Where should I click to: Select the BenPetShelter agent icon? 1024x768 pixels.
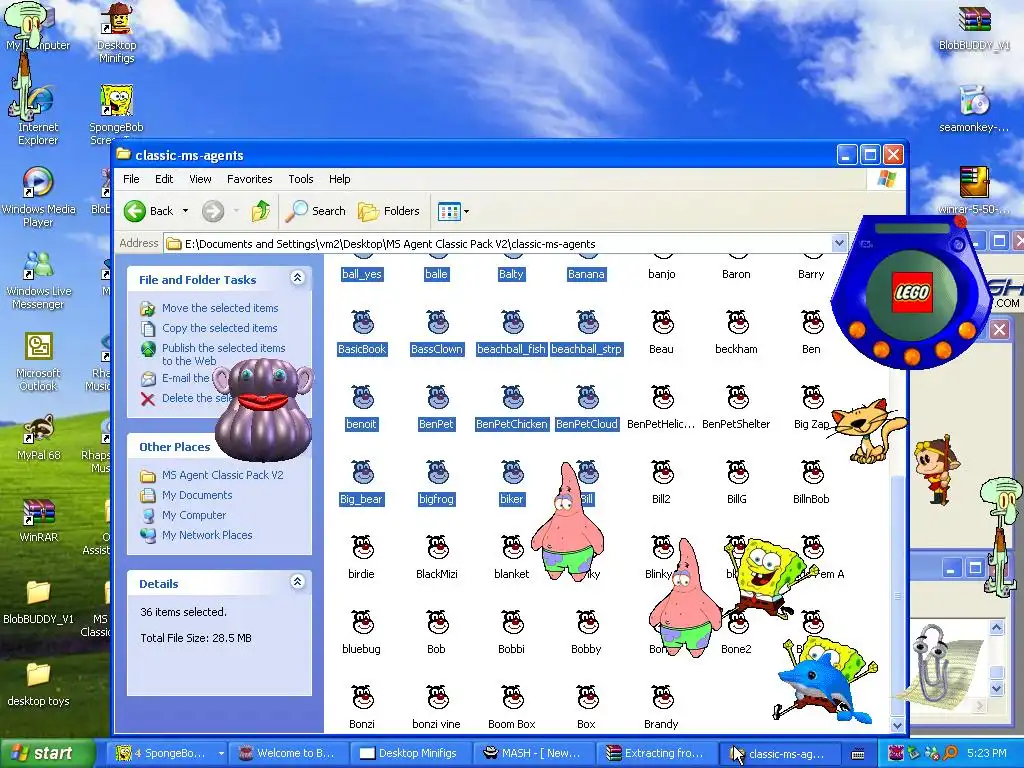click(x=737, y=398)
